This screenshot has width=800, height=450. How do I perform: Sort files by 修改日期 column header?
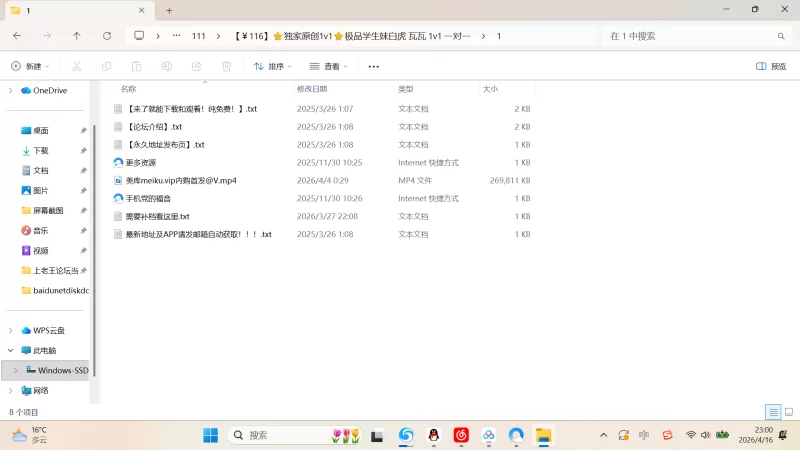[319, 89]
